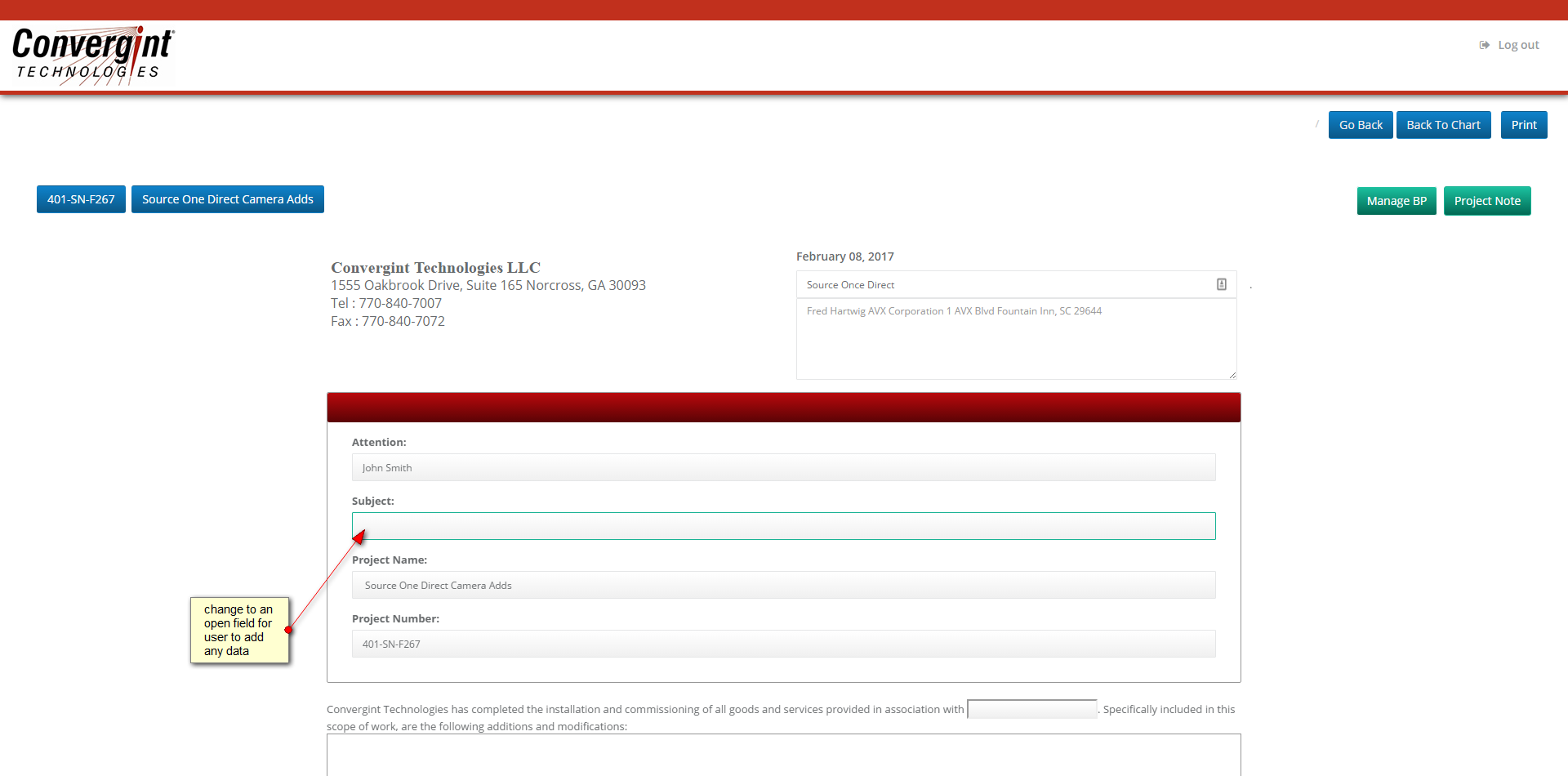Click the Fred Hartwig address text area

click(x=1016, y=339)
